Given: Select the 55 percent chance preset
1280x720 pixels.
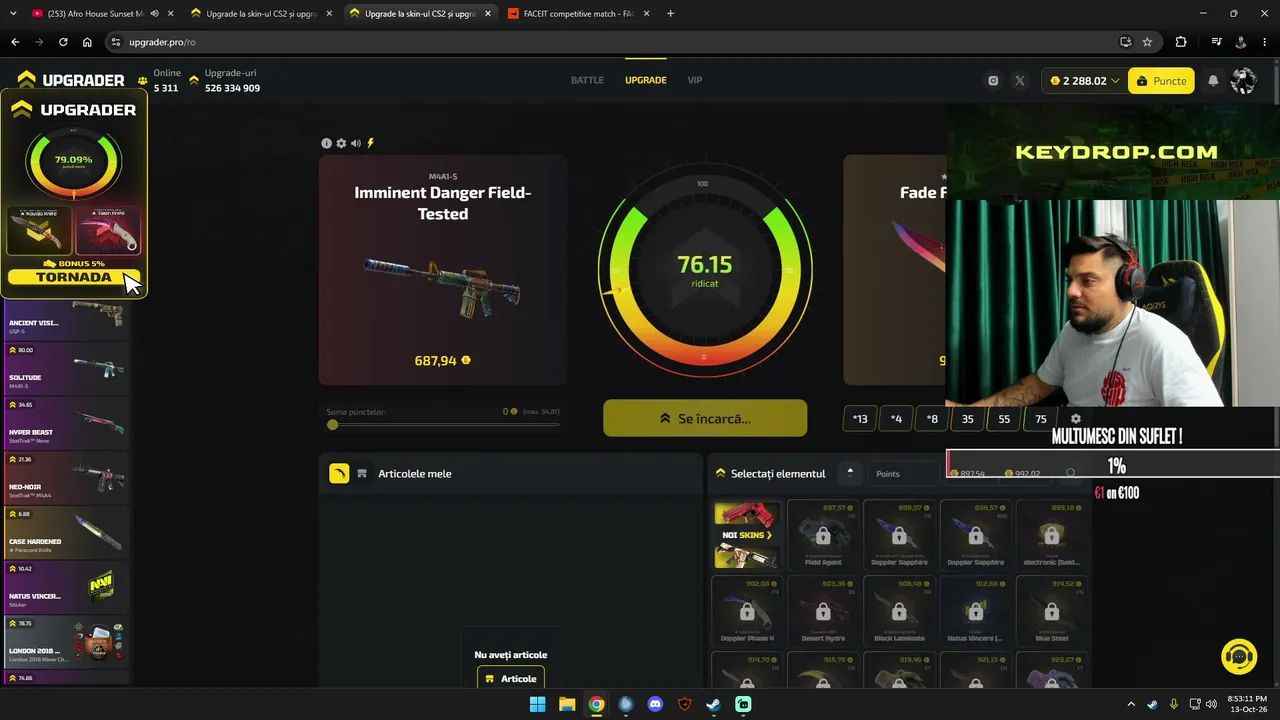Looking at the screenshot, I should click(x=1004, y=419).
